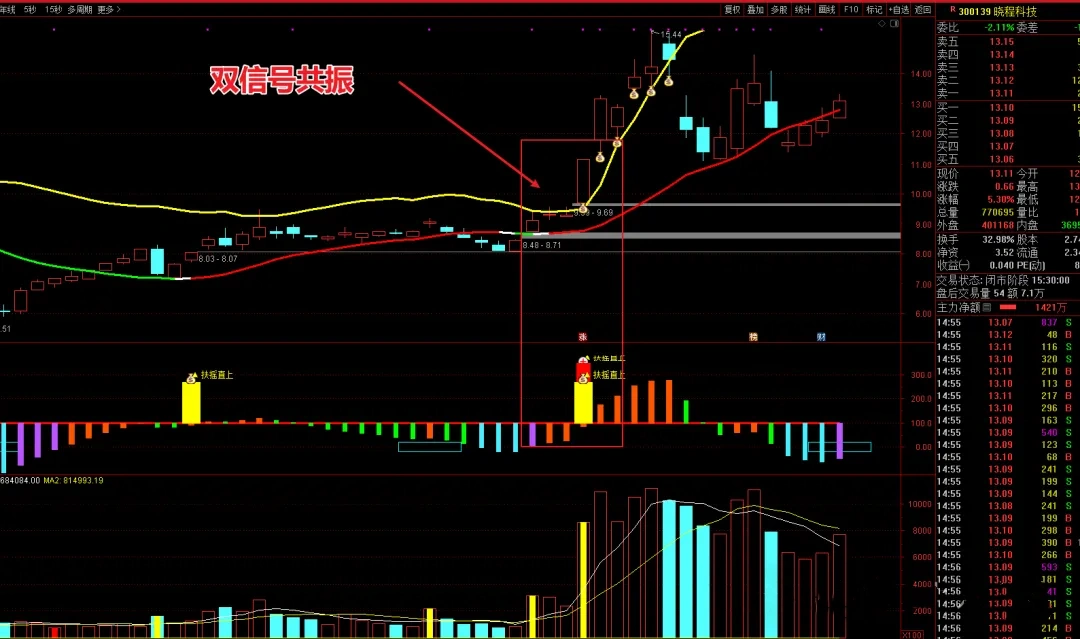The height and width of the screenshot is (639, 1080).
Task: Open F10 company information
Action: (851, 10)
